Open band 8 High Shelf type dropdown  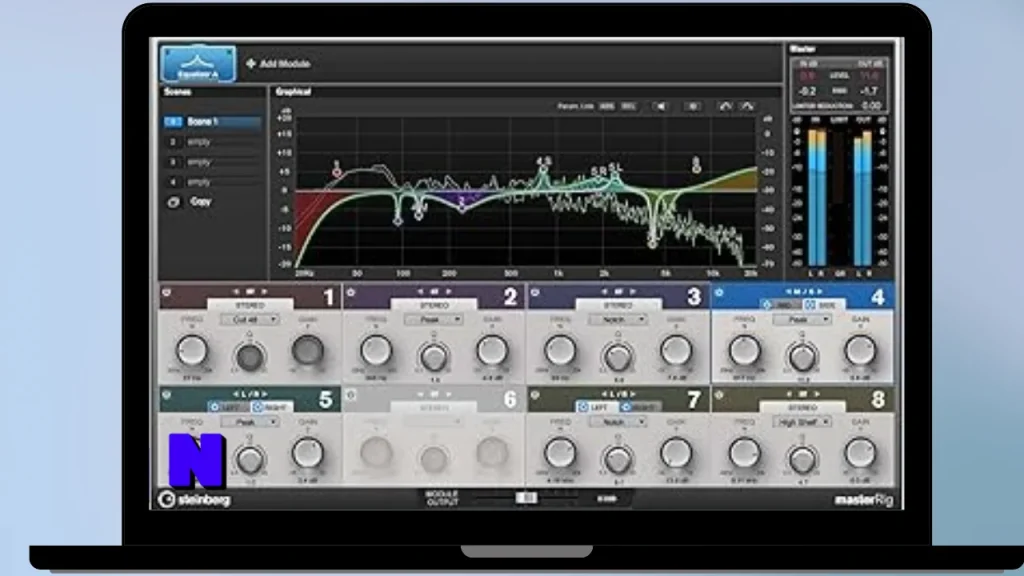click(802, 422)
